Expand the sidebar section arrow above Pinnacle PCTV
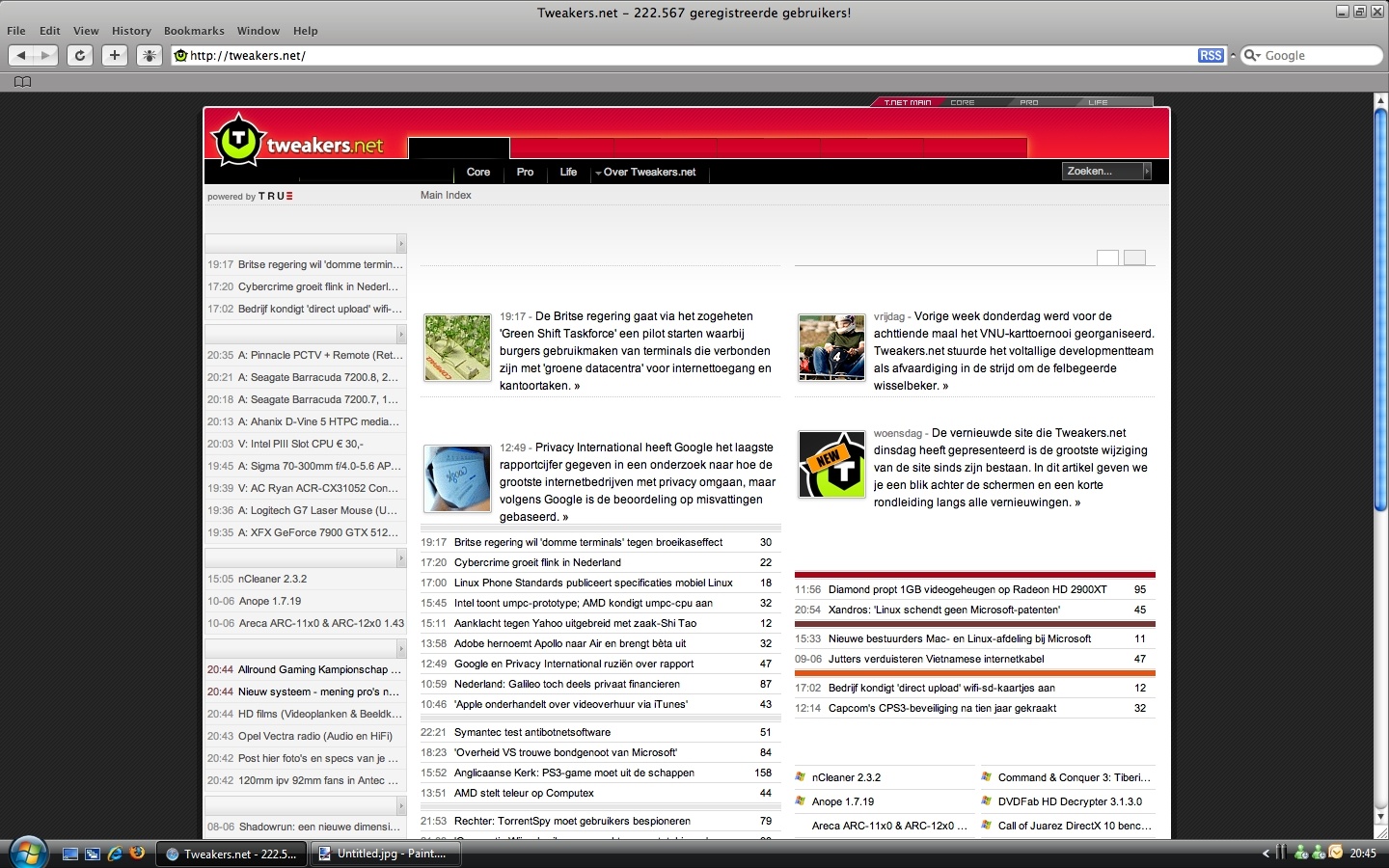Viewport: 1389px width, 868px height. [401, 334]
